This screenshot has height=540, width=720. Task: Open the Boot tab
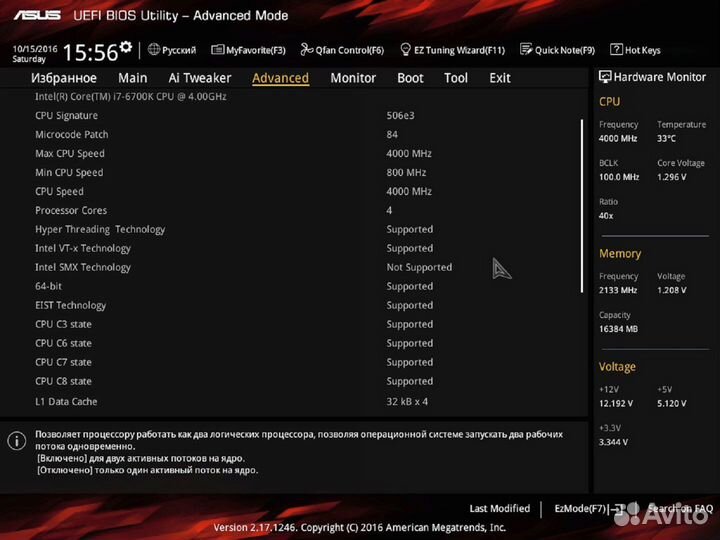point(411,78)
